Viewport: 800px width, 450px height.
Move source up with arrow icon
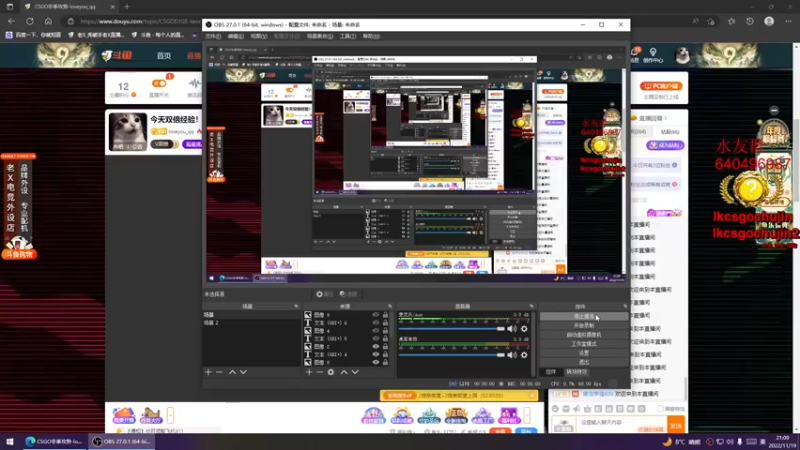tap(344, 372)
